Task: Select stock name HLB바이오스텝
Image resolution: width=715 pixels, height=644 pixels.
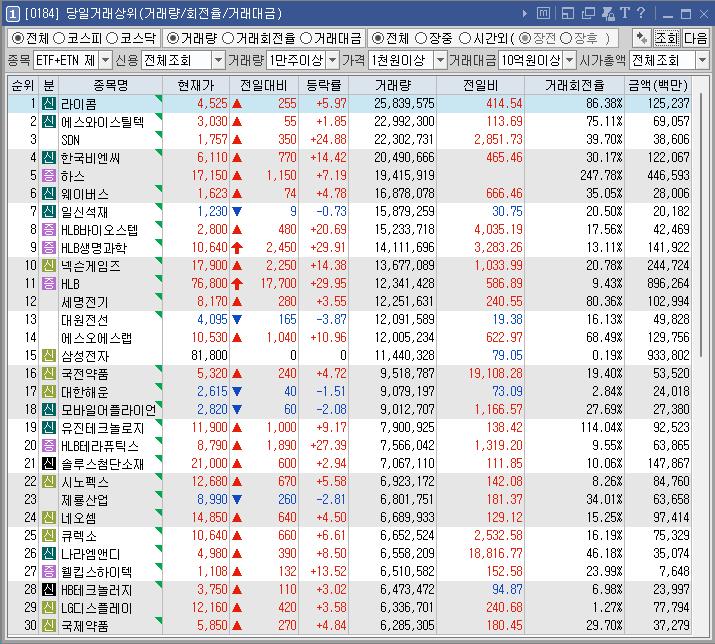Action: coord(99,229)
